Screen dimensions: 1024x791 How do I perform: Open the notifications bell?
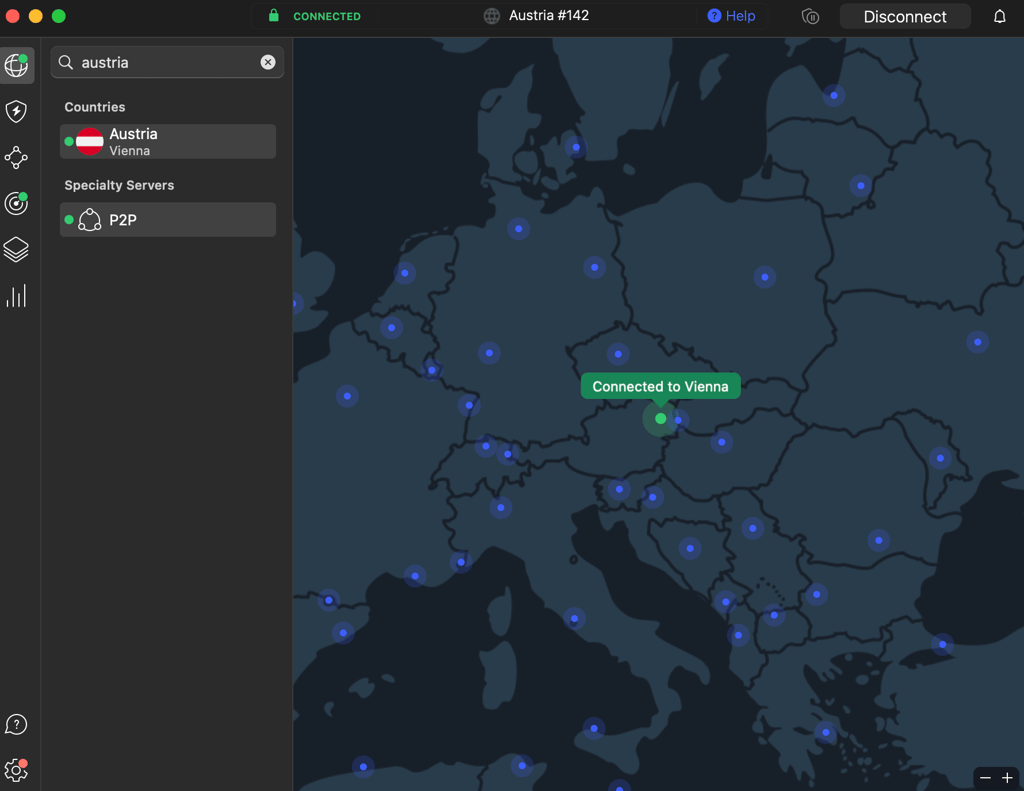click(x=999, y=16)
